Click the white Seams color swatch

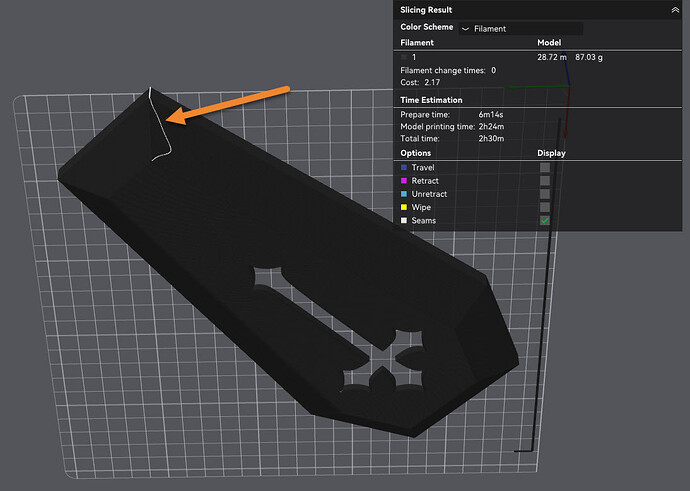pos(404,220)
